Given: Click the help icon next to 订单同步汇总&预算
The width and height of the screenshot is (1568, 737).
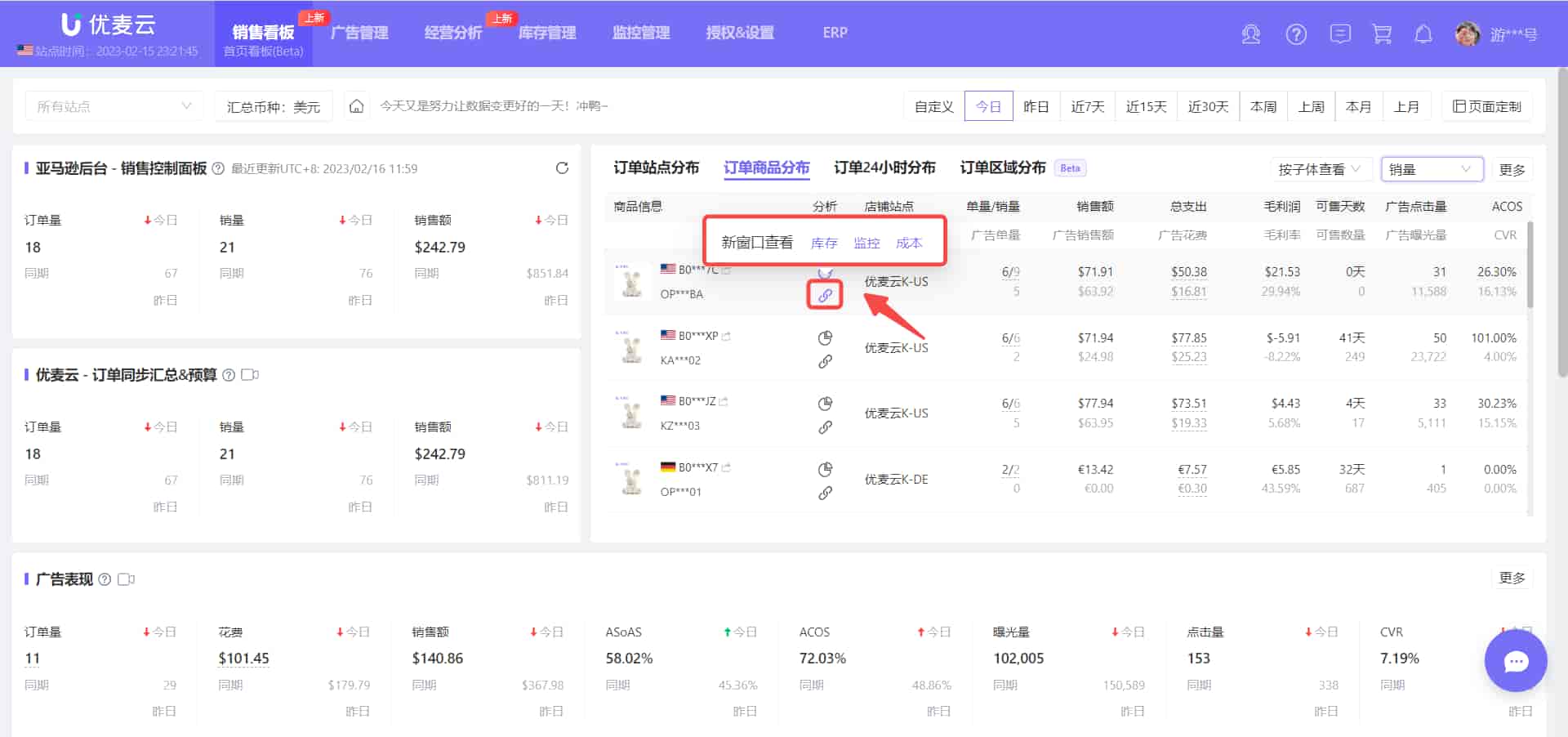Looking at the screenshot, I should click(x=229, y=375).
